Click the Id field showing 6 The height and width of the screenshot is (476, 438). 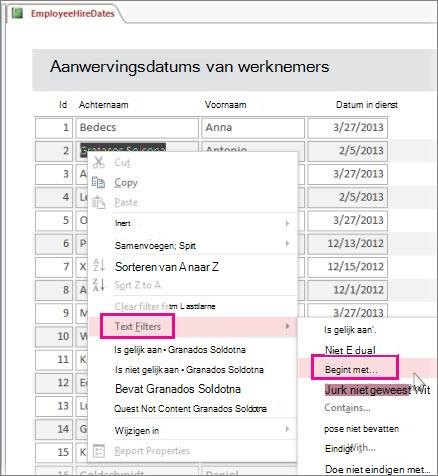click(54, 244)
